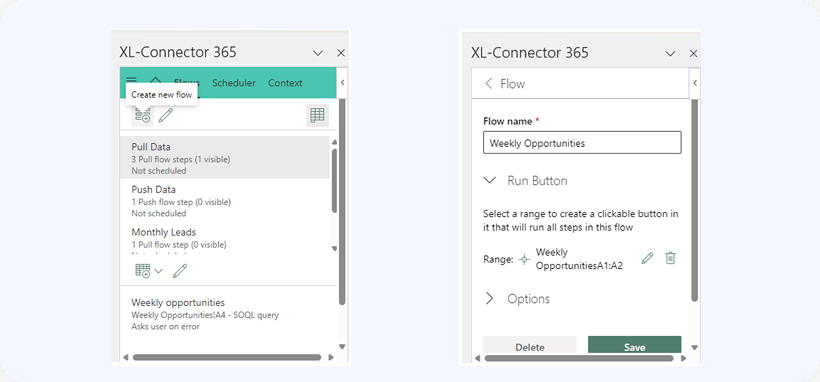Screen dimensions: 820x382
Task: Open left pane options chevron near close button
Action: (317, 53)
